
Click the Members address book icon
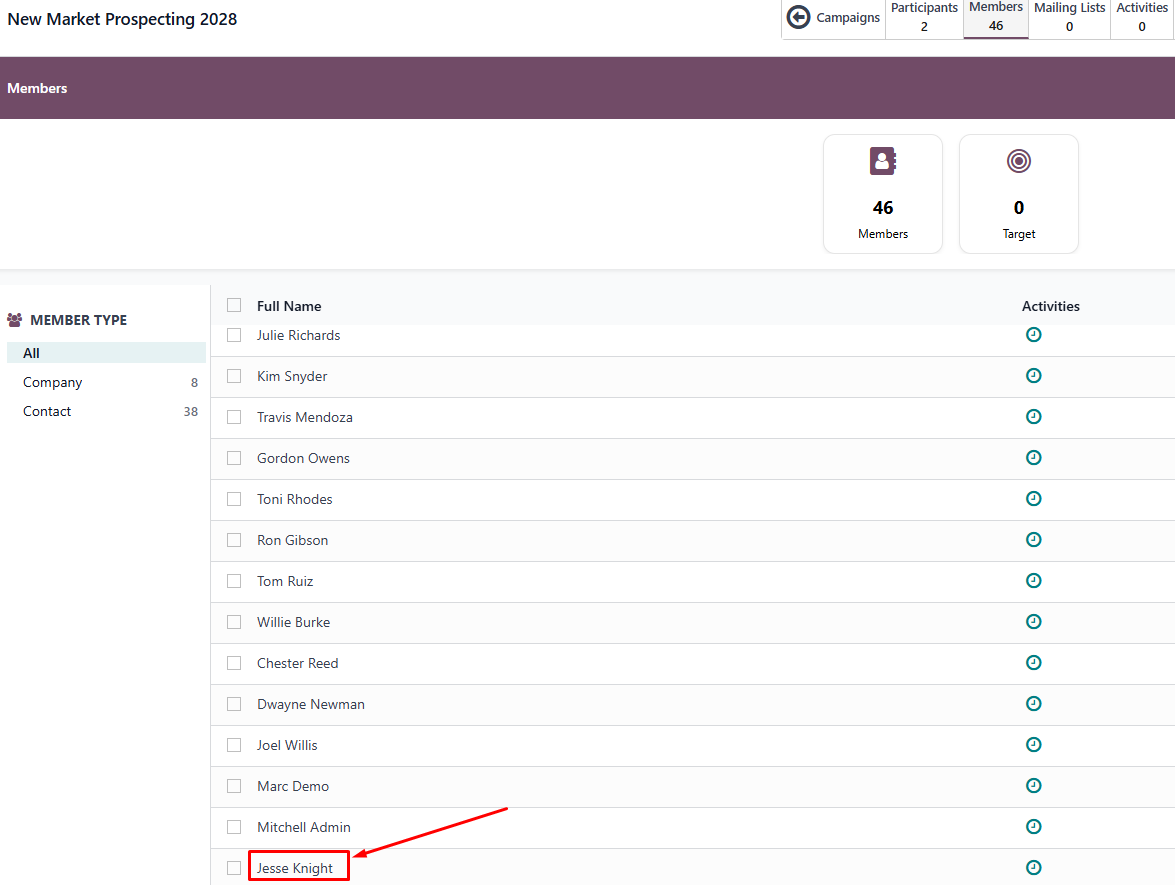point(883,161)
